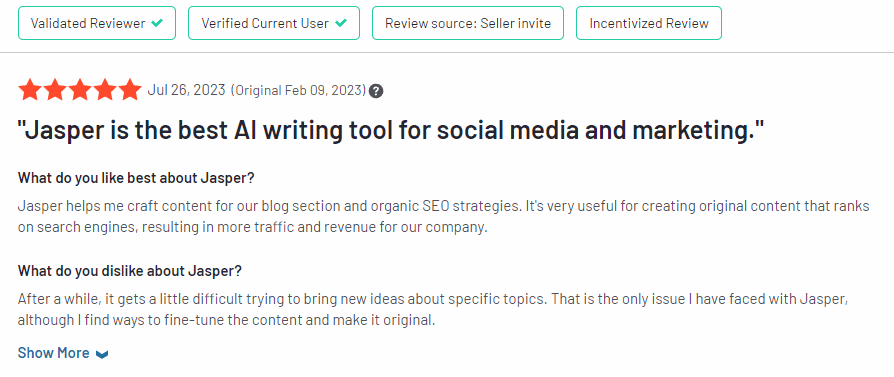This screenshot has width=894, height=377.
Task: Open the review title about Jasper AI
Action: tap(391, 131)
